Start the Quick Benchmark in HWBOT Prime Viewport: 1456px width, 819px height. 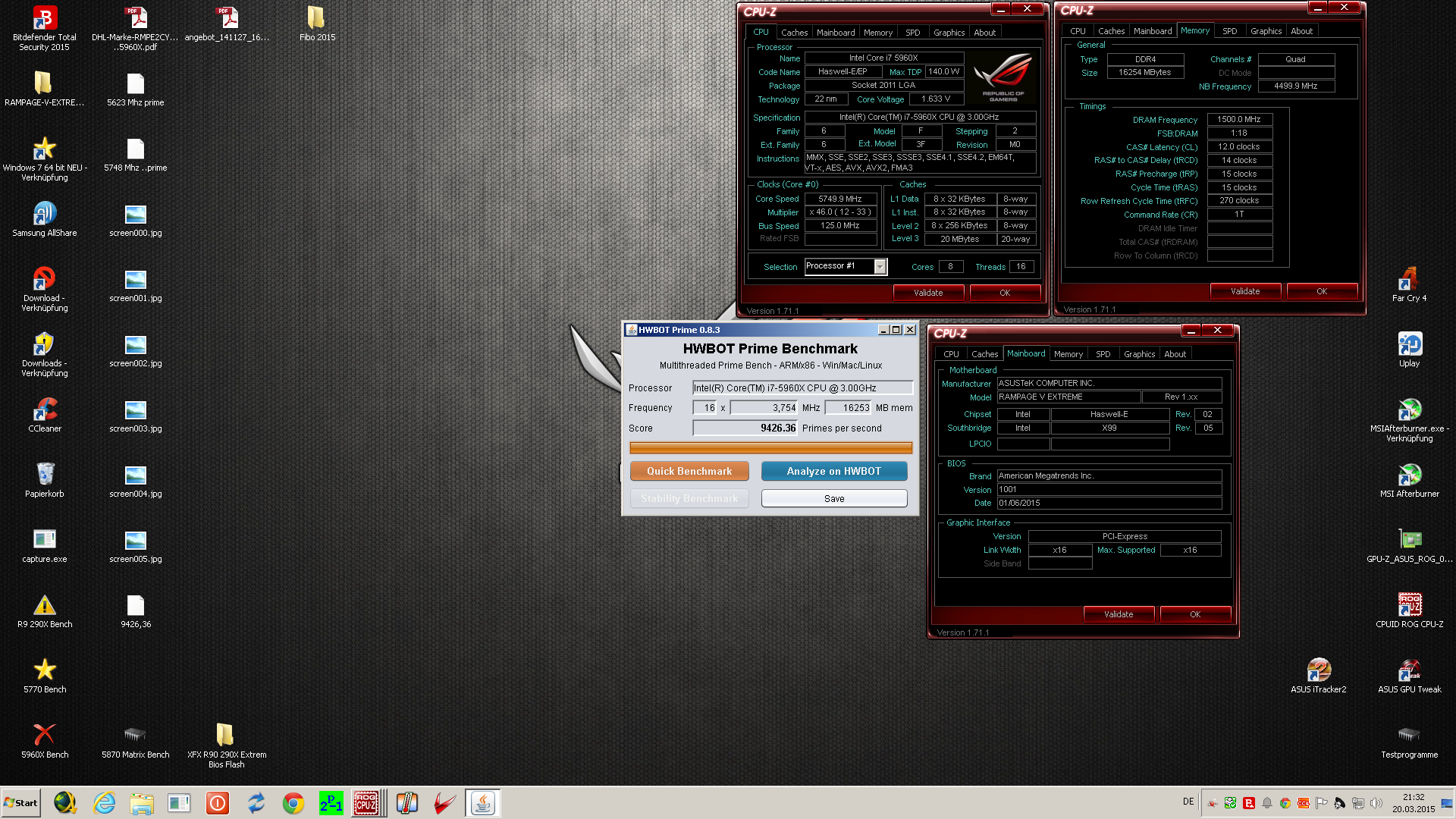tap(689, 471)
